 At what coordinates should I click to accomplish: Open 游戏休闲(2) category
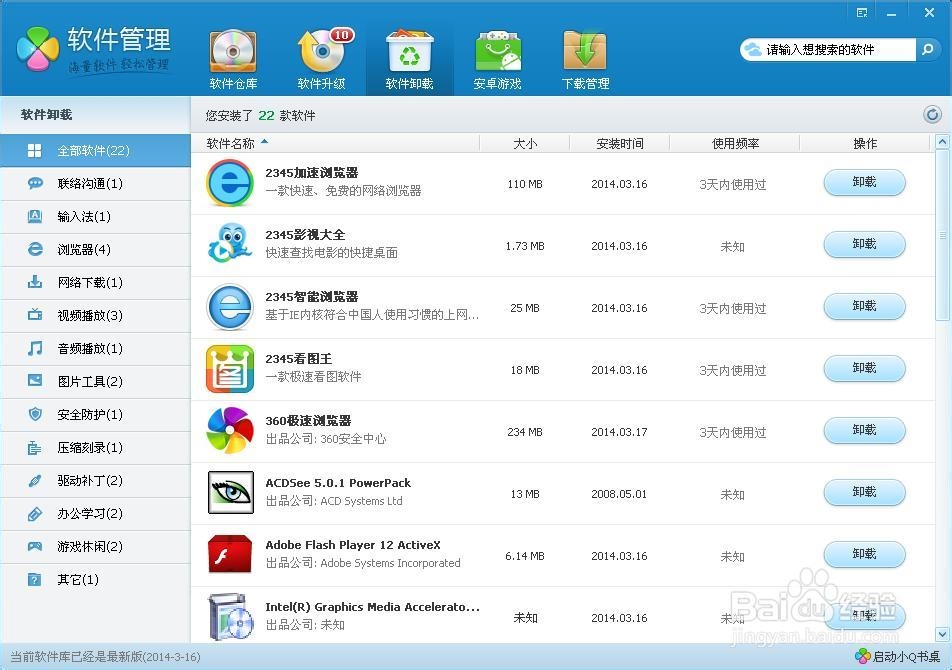(x=95, y=546)
